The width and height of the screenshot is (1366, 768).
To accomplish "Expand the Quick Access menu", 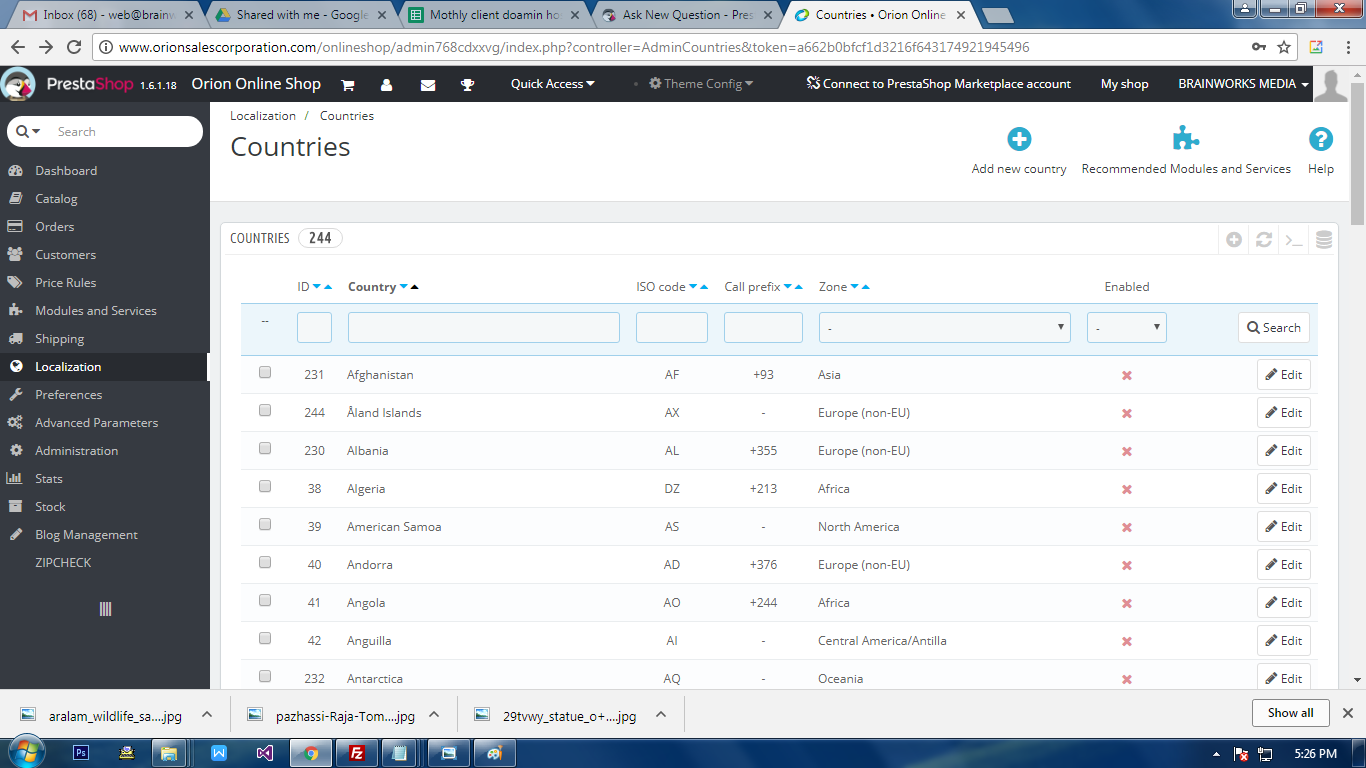I will [x=552, y=84].
